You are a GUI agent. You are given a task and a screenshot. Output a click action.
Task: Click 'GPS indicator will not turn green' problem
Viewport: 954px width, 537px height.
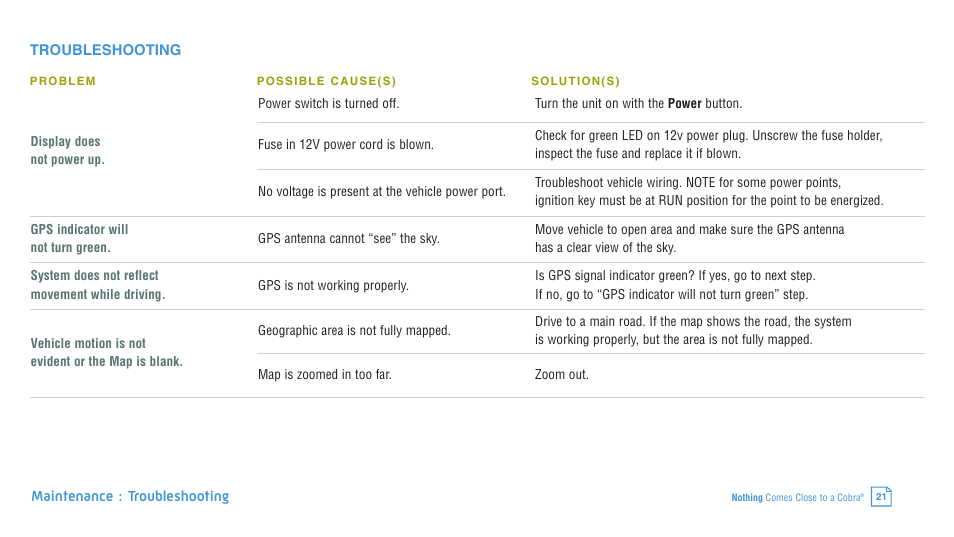(79, 238)
